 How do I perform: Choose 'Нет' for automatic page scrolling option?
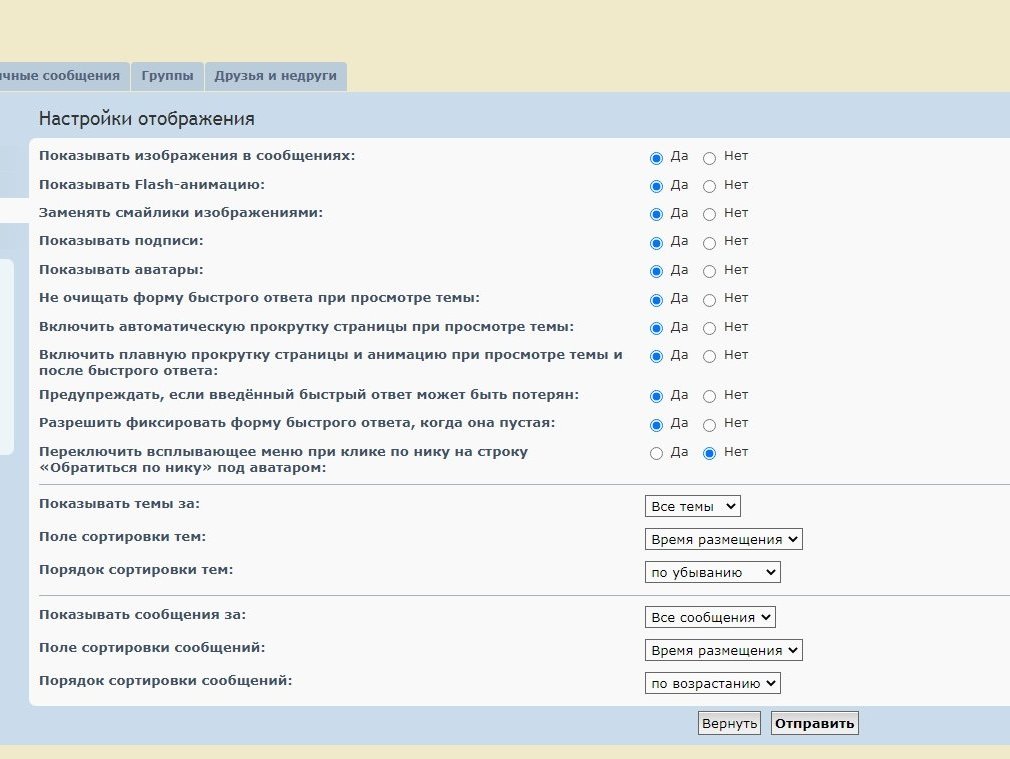tap(710, 328)
